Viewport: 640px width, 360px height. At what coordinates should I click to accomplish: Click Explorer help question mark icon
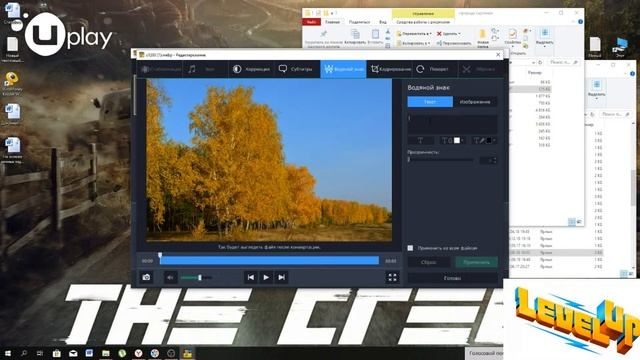pyautogui.click(x=580, y=22)
